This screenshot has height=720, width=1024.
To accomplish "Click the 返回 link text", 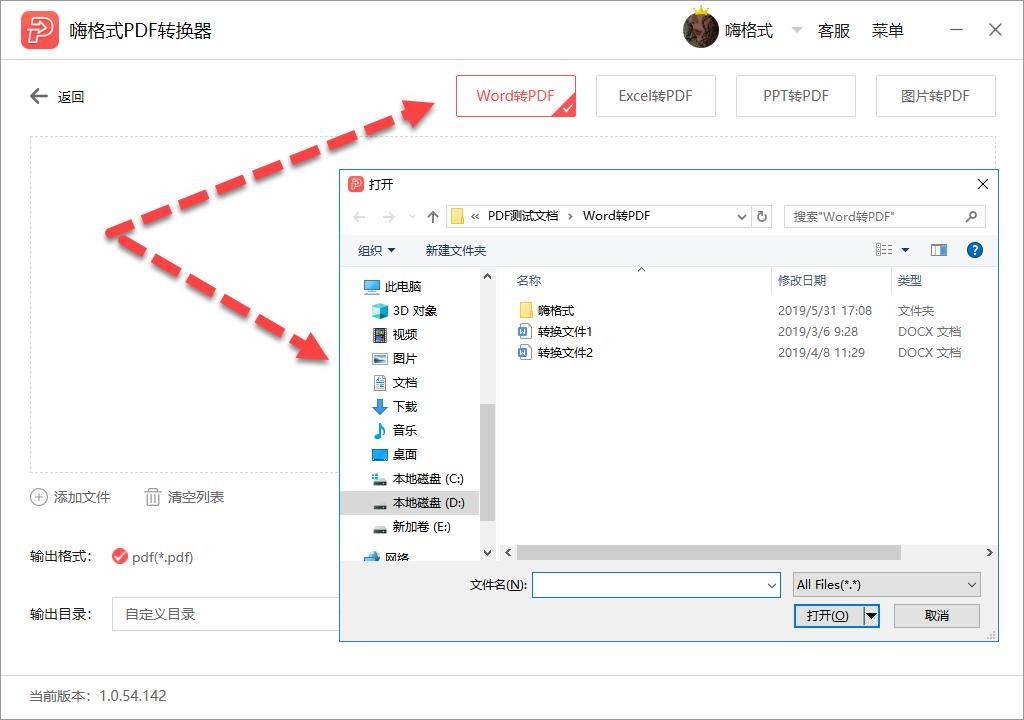I will click(x=71, y=97).
